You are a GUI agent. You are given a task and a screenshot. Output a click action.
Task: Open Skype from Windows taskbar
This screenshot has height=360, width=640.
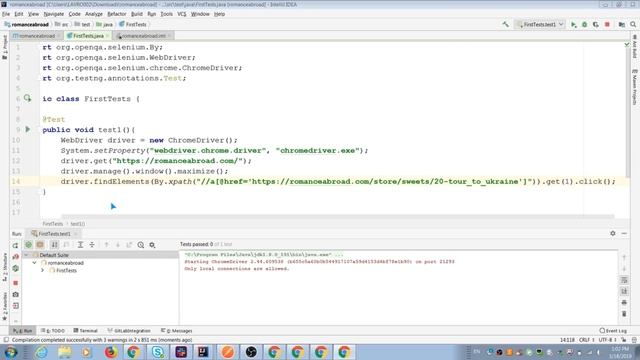[158, 352]
